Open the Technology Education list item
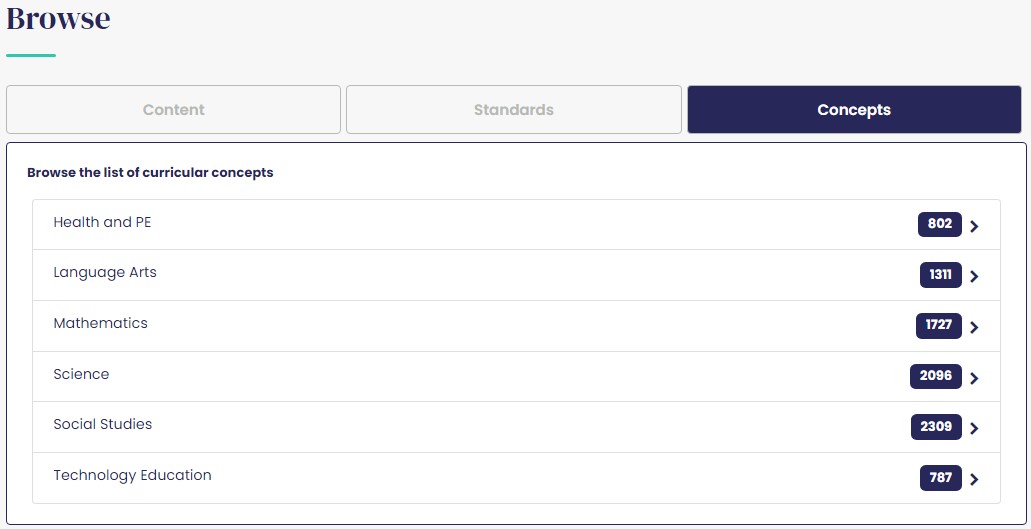This screenshot has width=1031, height=529. click(132, 475)
